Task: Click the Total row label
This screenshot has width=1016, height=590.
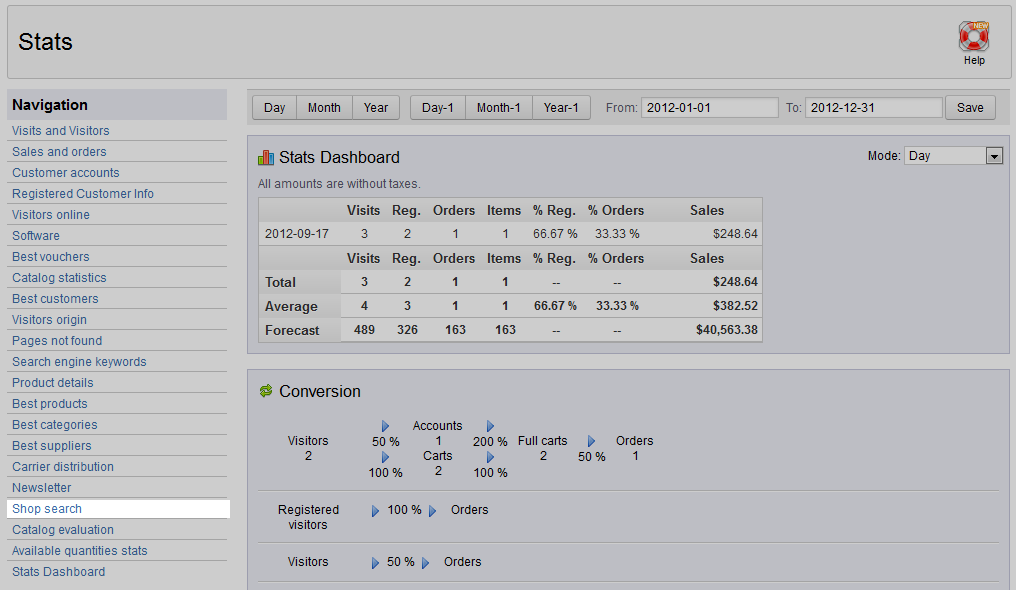Action: coord(280,282)
